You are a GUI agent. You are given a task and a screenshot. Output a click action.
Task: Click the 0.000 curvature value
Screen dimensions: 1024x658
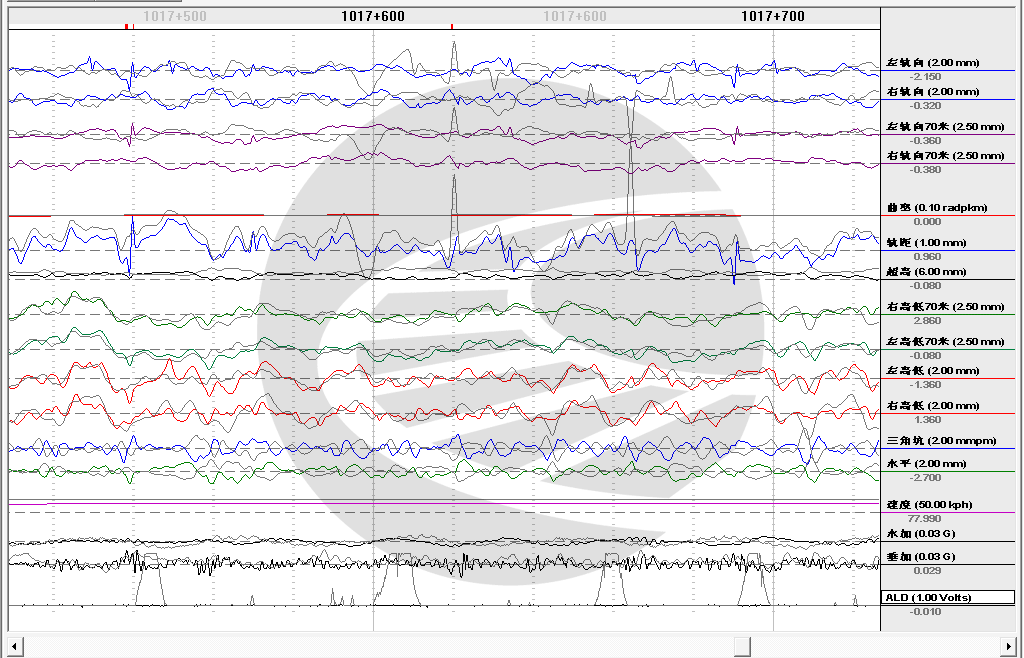point(927,222)
